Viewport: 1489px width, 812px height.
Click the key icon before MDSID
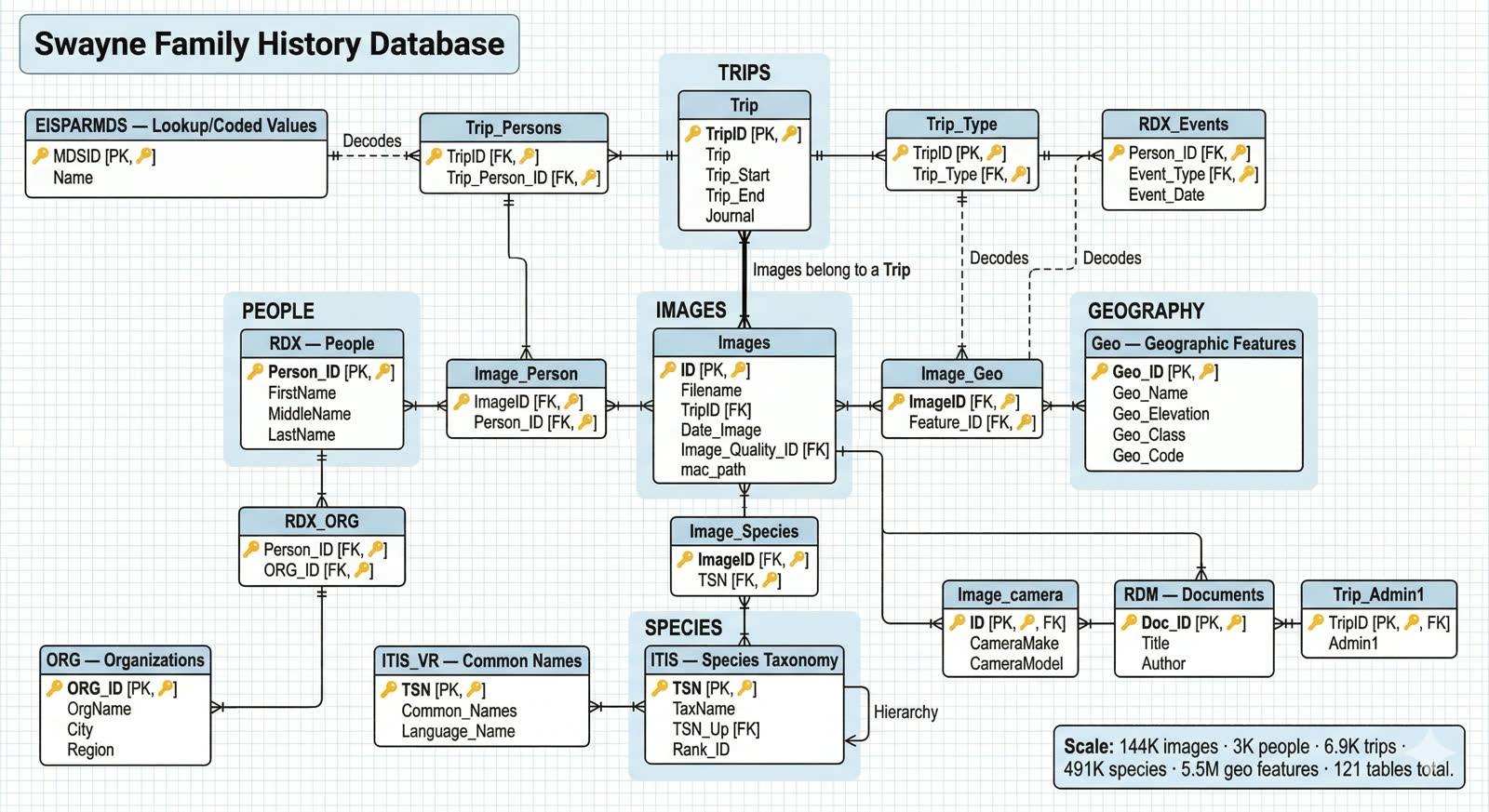pos(40,156)
